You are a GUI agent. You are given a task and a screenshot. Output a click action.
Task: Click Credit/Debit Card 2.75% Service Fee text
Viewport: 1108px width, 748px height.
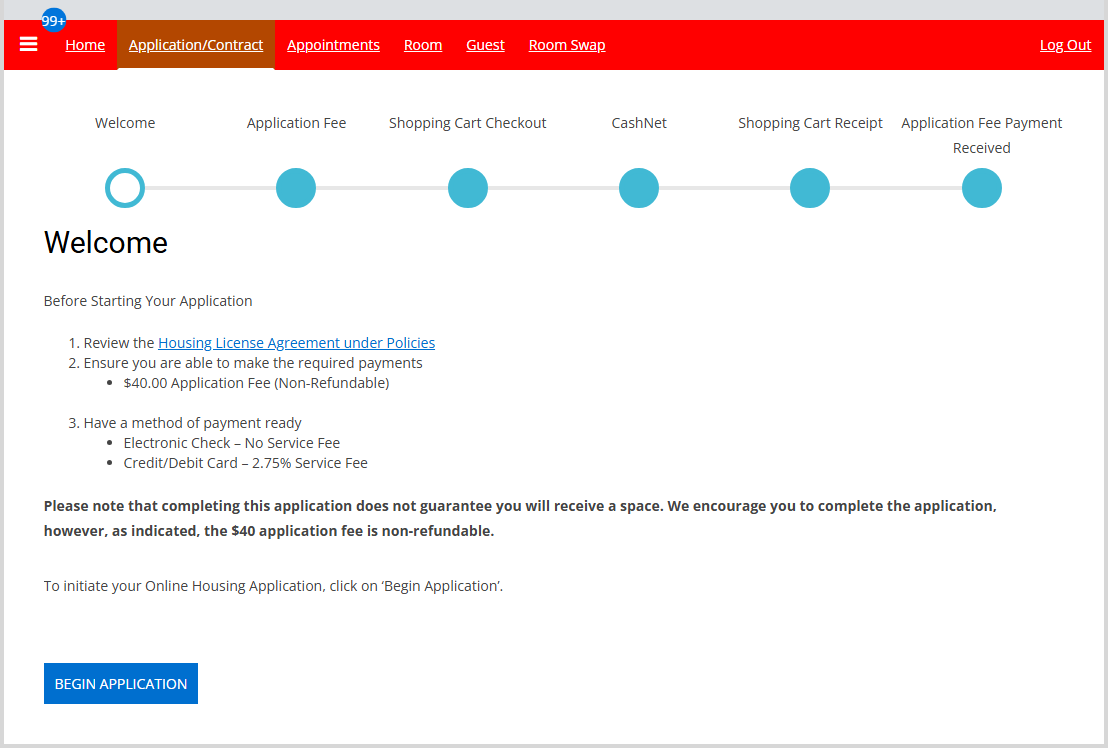click(x=245, y=463)
